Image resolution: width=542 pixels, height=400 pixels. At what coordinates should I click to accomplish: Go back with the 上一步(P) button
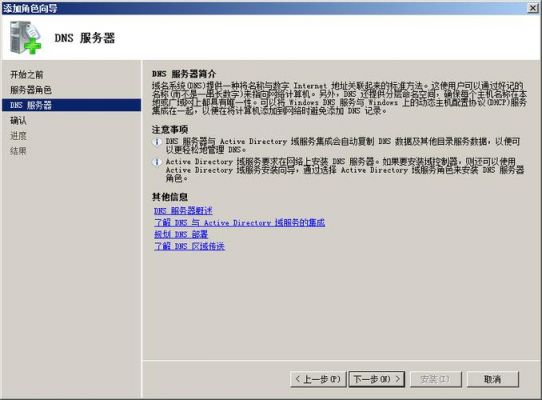(x=318, y=379)
